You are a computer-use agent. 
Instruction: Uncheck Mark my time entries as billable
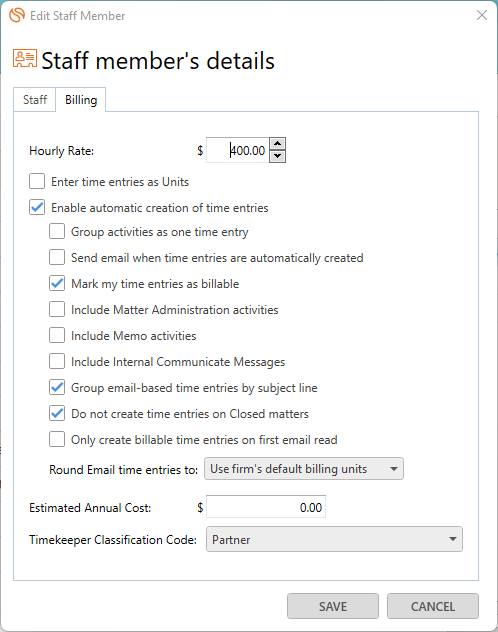[x=57, y=284]
